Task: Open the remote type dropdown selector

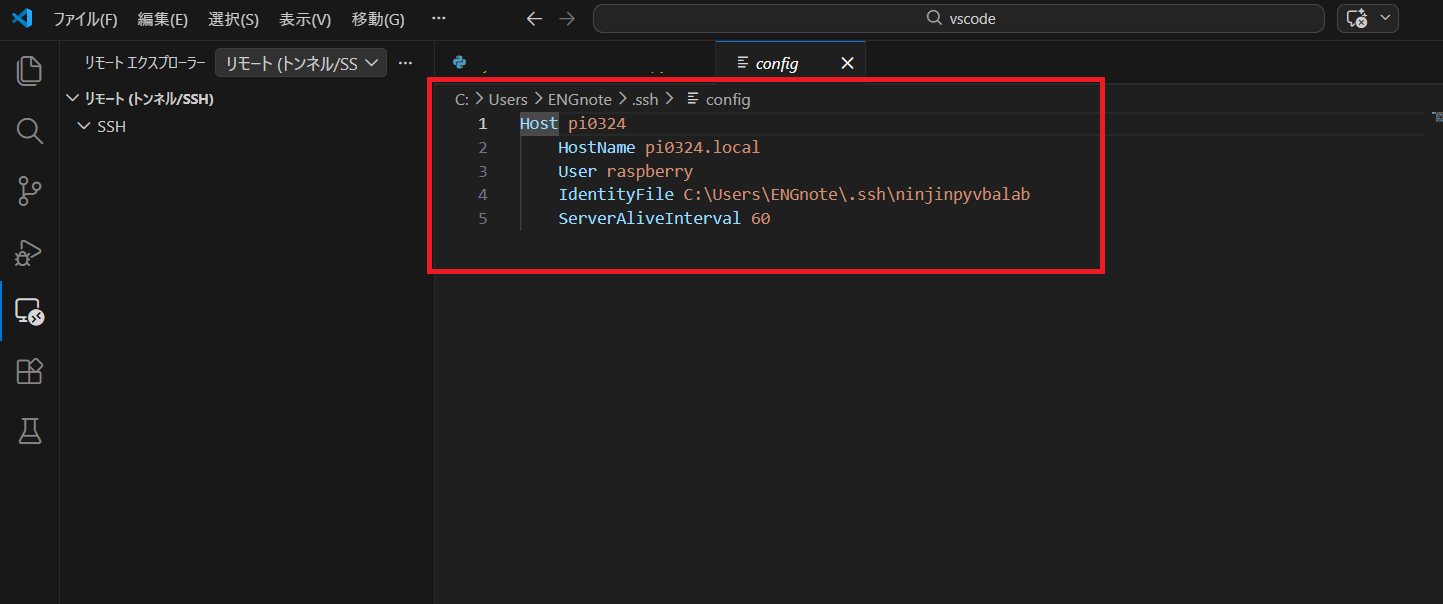Action: pos(301,63)
